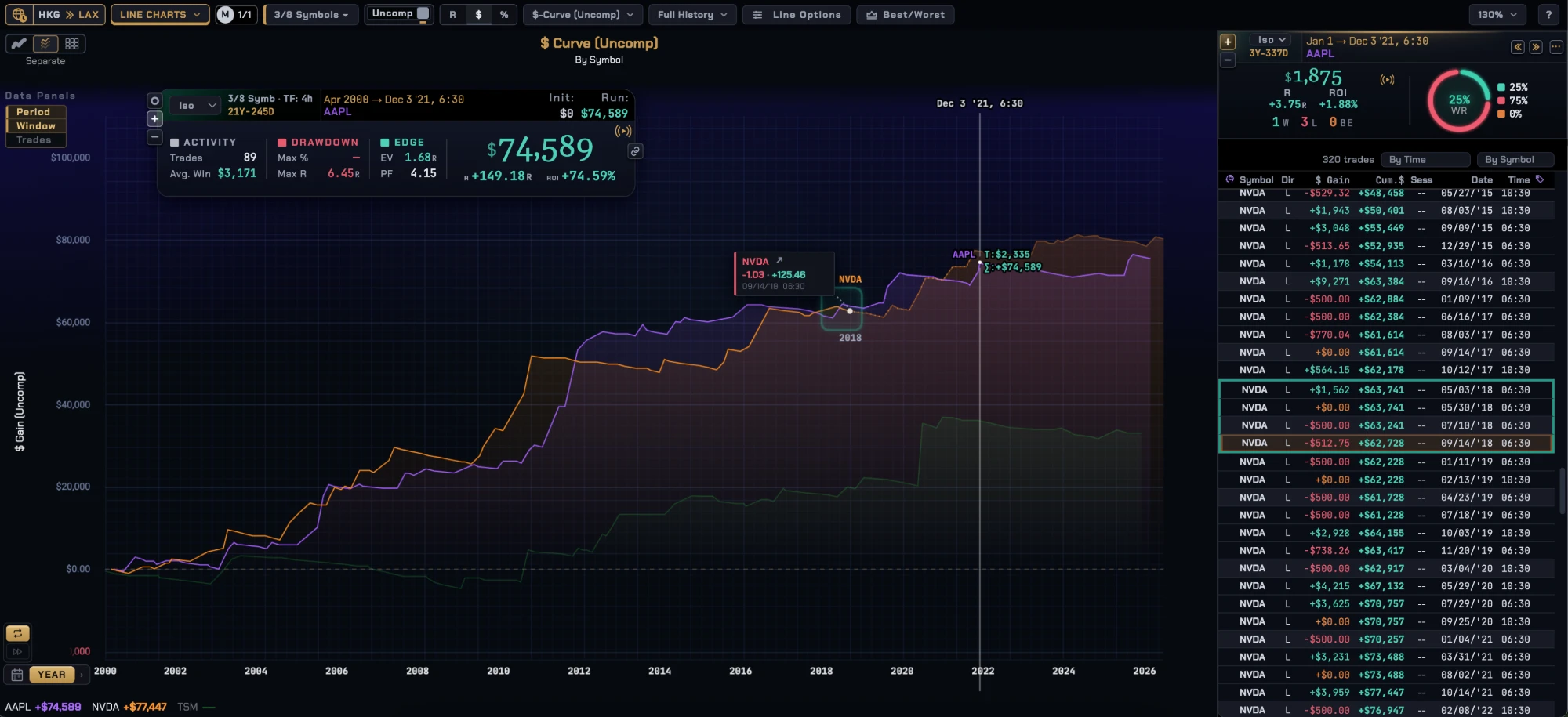The width and height of the screenshot is (1568, 717).
Task: Open NVDA tooltip's external arrow link
Action: coord(779,260)
